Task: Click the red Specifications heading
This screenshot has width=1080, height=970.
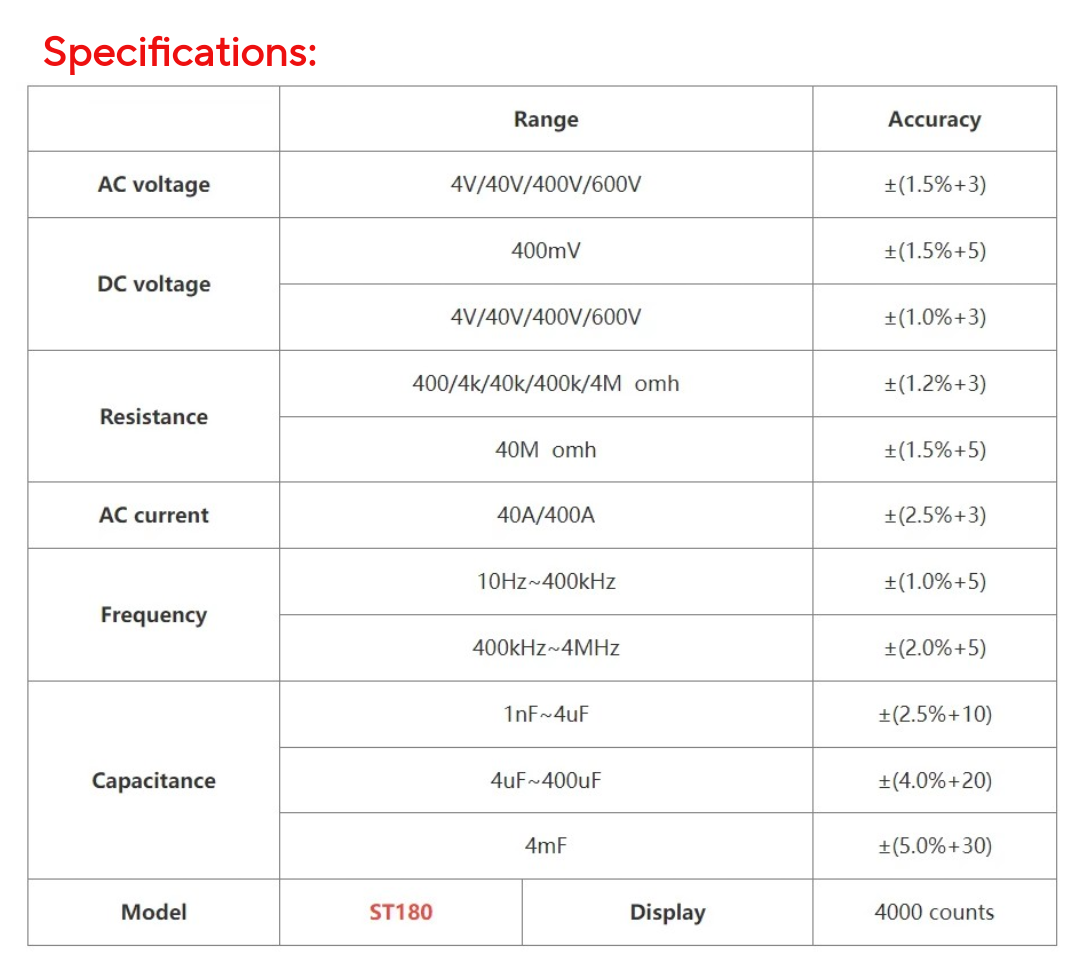Action: 180,51
